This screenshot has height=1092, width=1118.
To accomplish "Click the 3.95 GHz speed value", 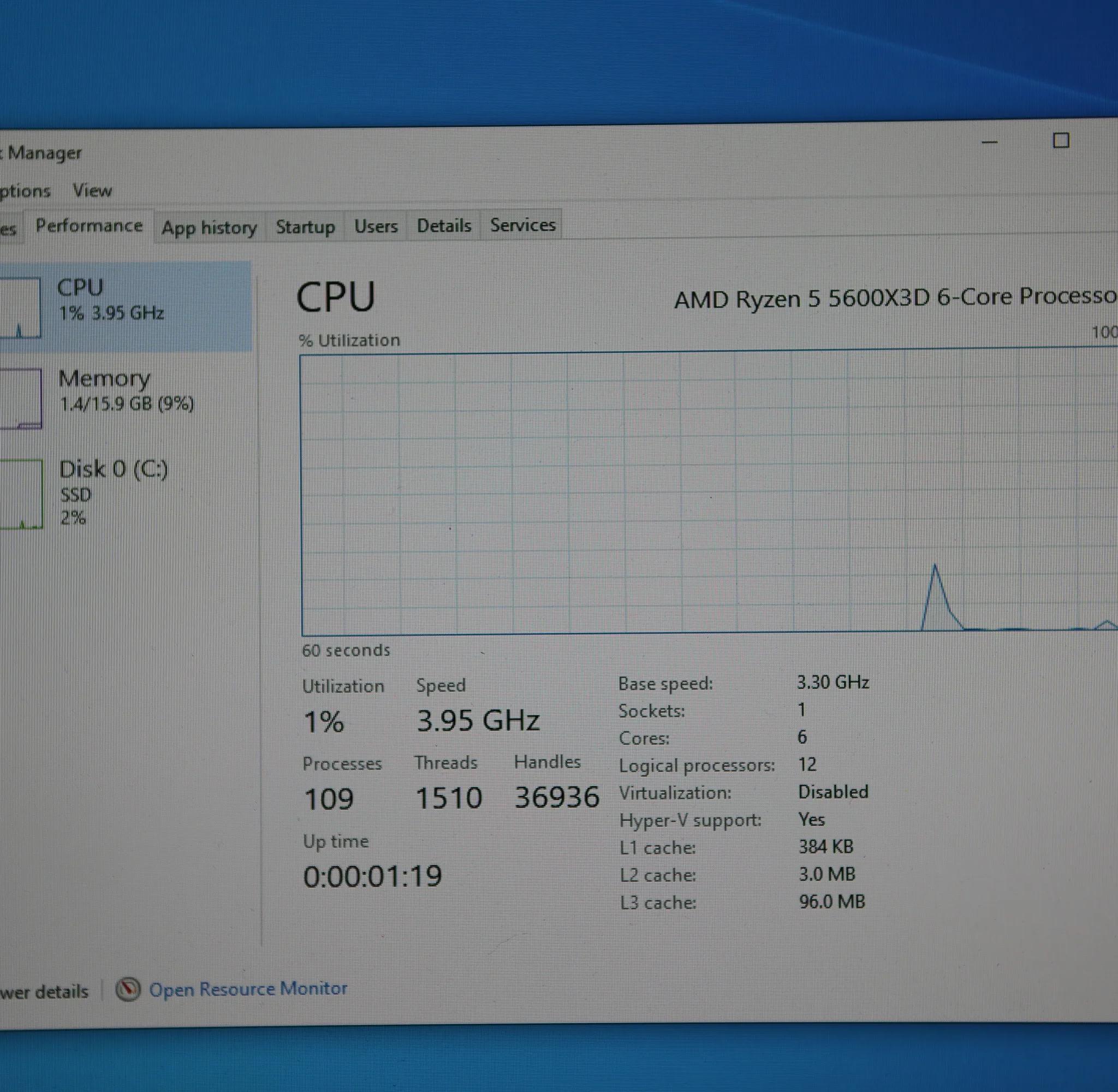I will point(478,720).
